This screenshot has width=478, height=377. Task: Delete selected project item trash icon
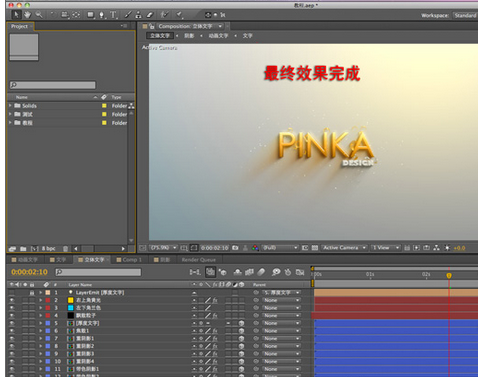66,249
